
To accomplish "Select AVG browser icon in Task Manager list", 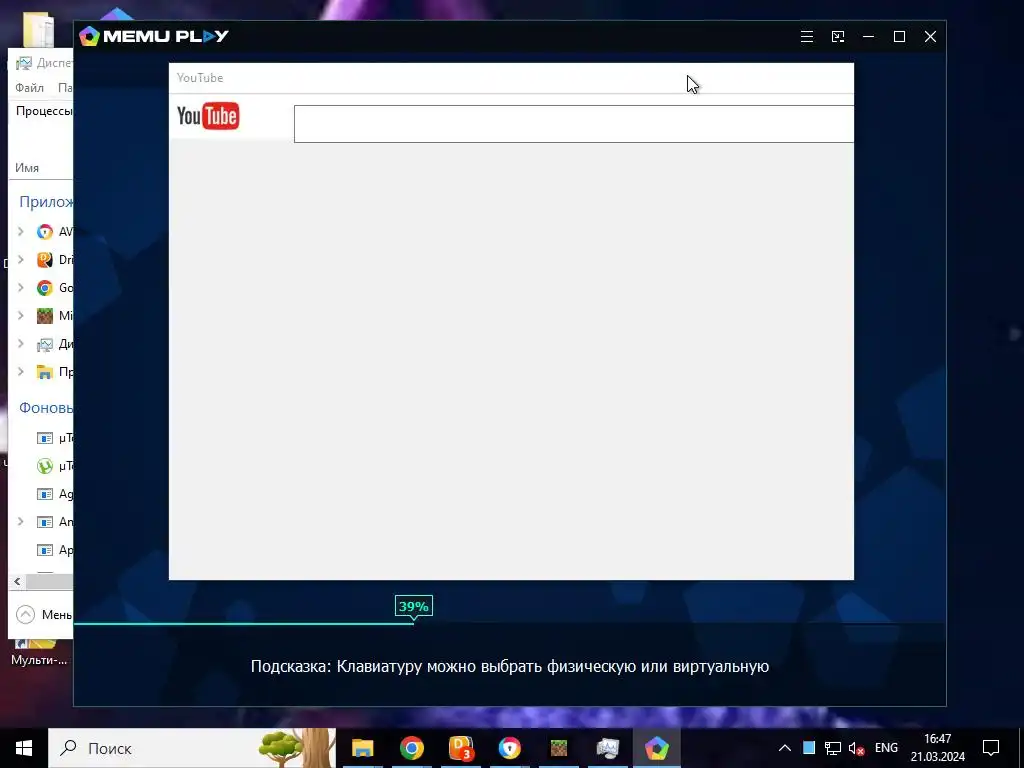I will click(x=44, y=232).
